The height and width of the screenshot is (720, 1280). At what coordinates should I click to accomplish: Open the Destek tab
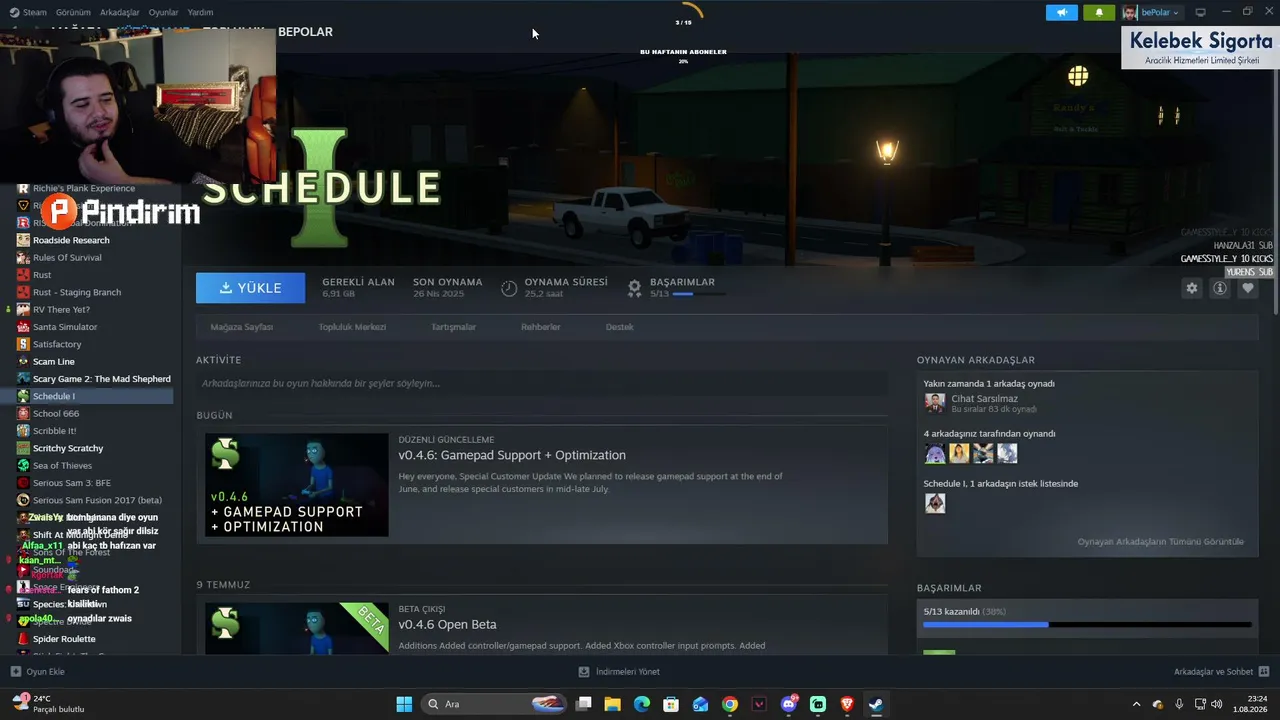620,327
